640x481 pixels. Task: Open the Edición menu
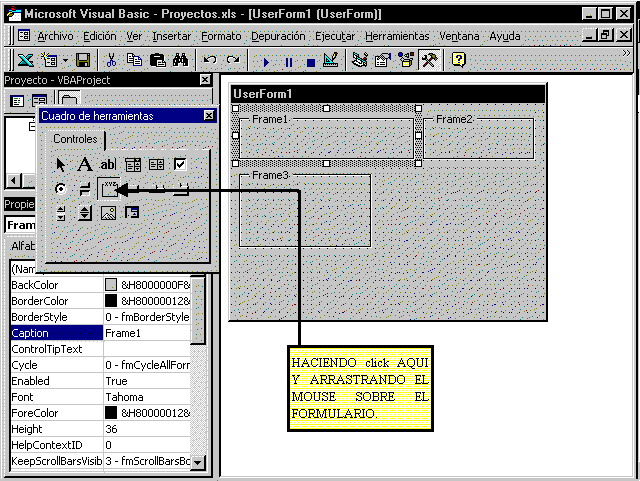pos(100,36)
